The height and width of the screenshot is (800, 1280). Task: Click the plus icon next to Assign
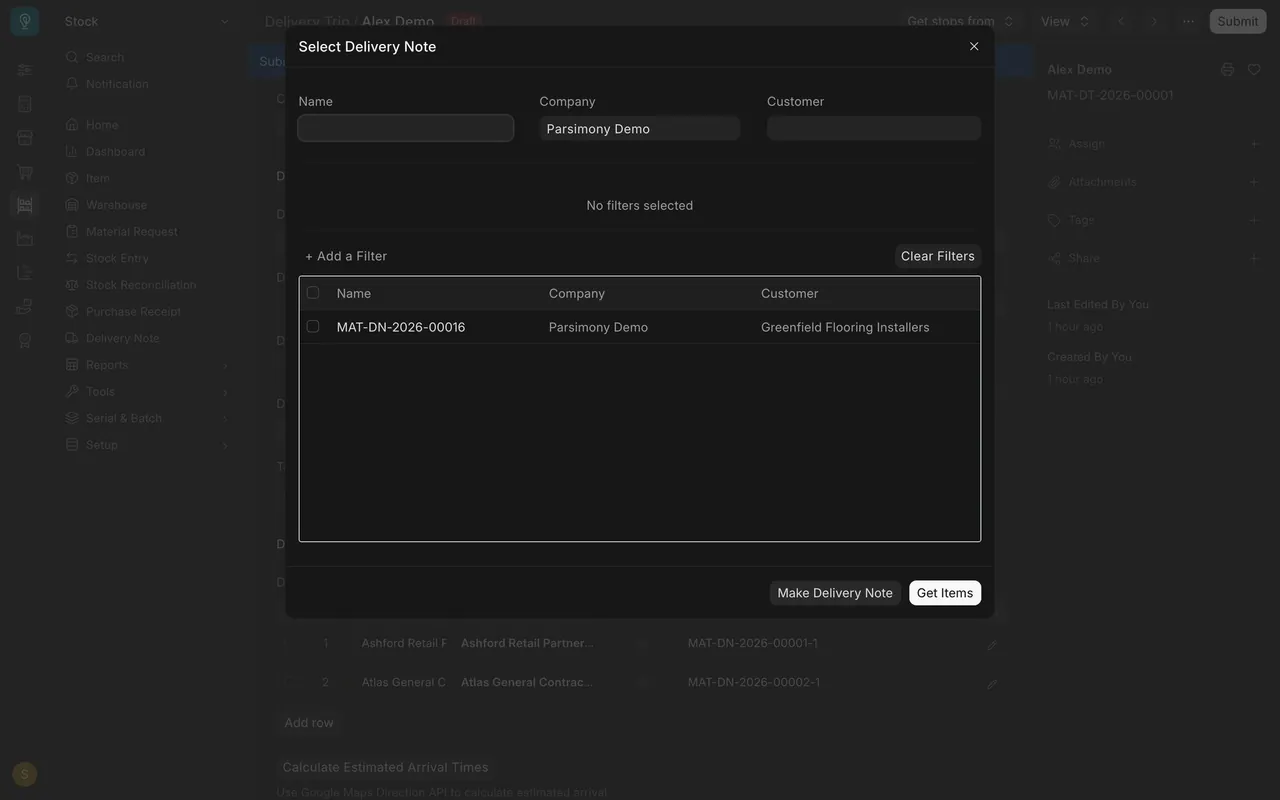[x=1254, y=143]
